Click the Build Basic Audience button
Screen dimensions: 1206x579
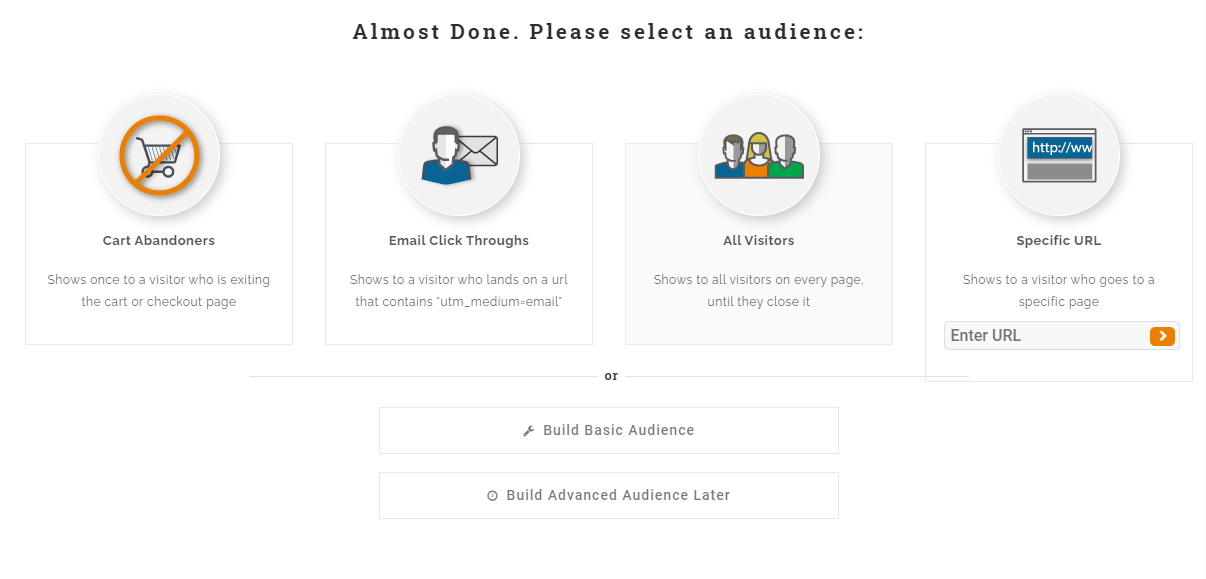[x=608, y=429]
